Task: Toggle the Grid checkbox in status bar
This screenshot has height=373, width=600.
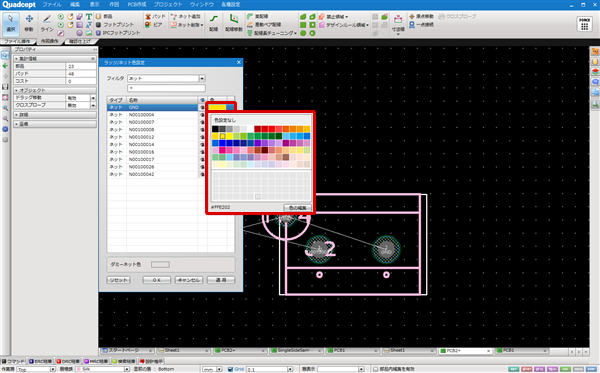Action: tap(230, 369)
